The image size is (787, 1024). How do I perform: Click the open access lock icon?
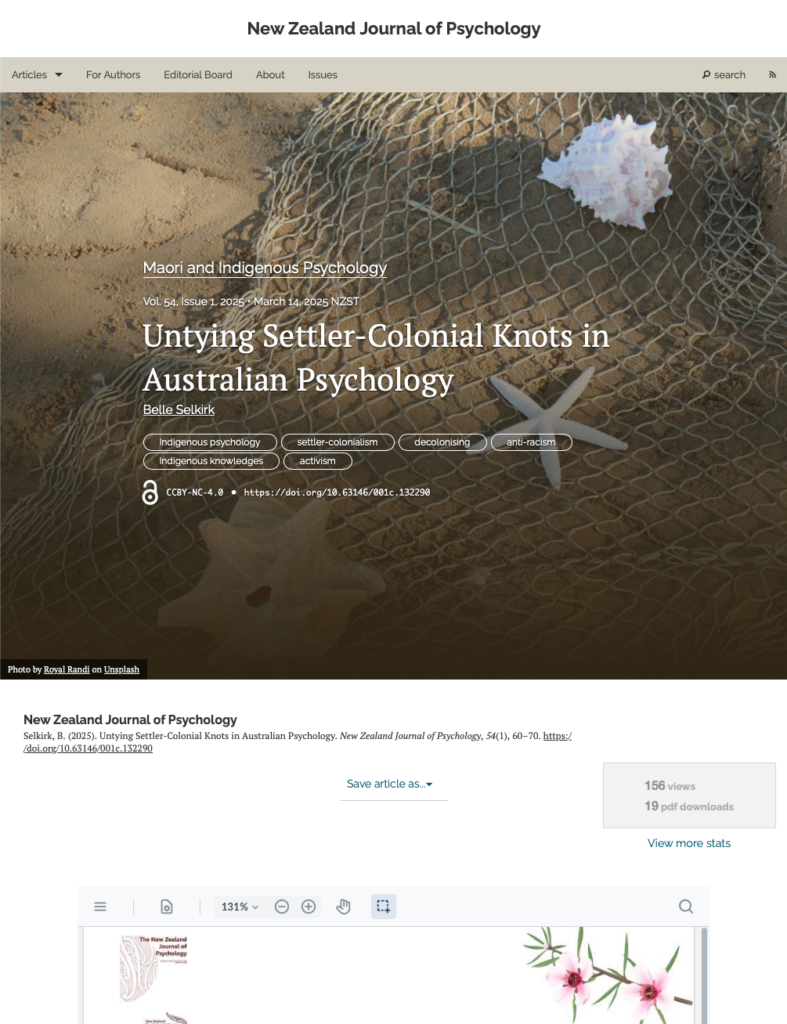pos(150,492)
